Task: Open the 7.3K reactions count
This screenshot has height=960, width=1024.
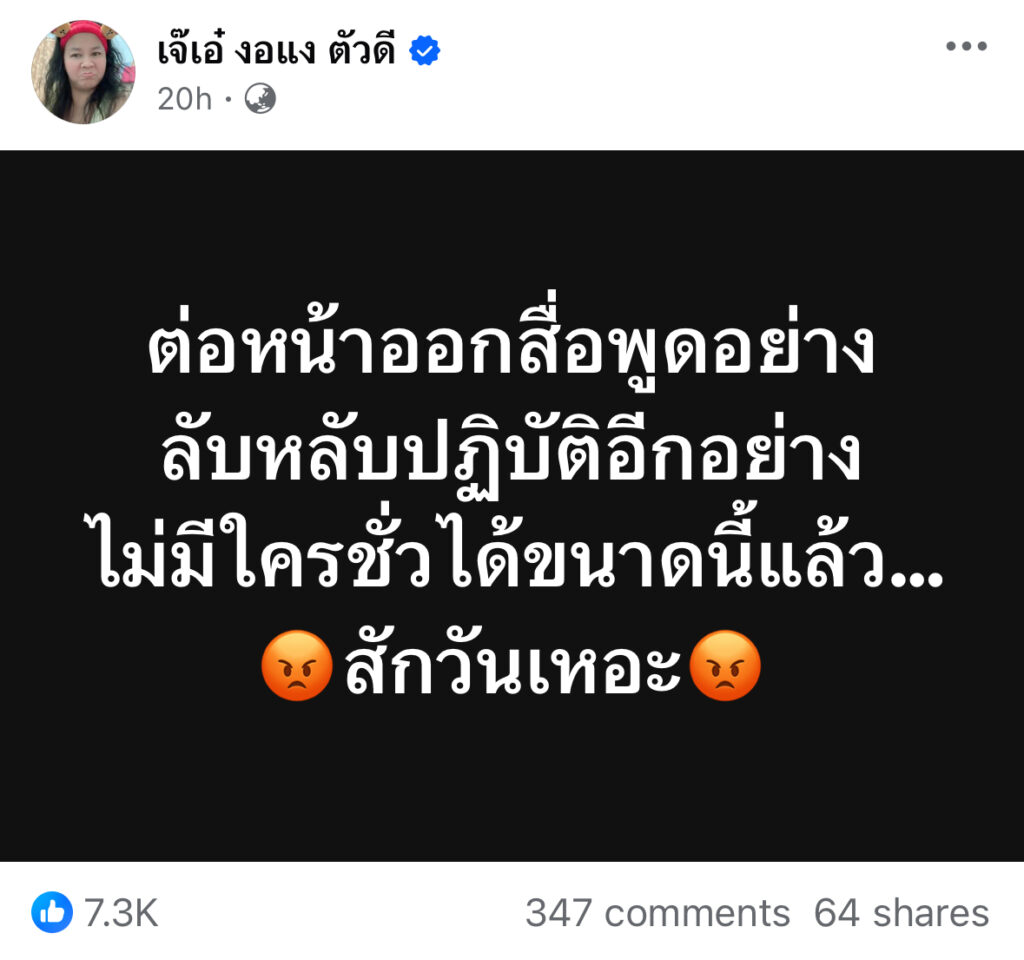Action: coord(121,912)
